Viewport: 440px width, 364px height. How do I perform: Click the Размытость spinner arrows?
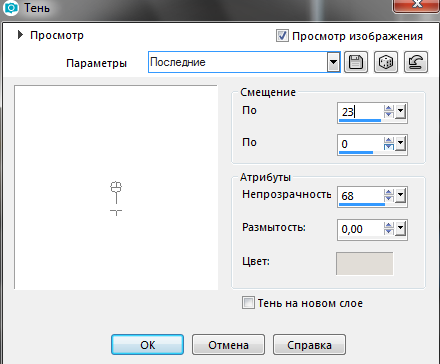pos(389,229)
